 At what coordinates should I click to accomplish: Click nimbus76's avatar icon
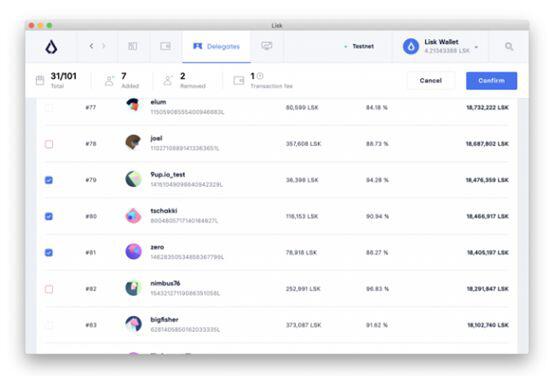133,288
